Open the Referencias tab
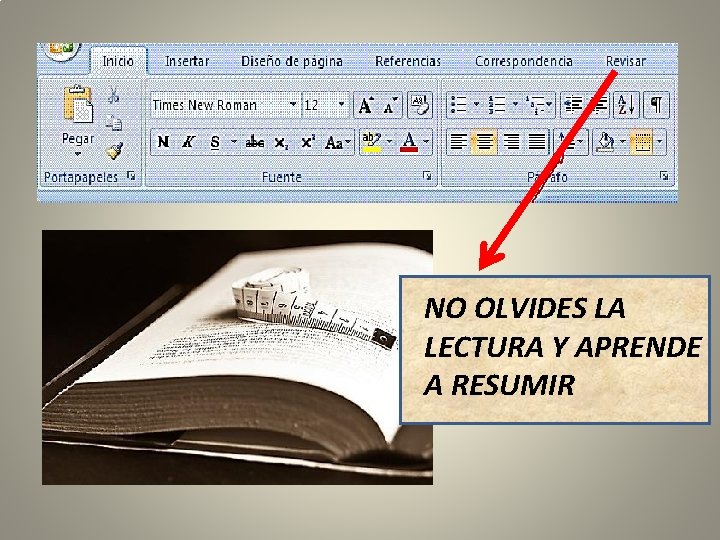Image resolution: width=720 pixels, height=540 pixels. (408, 62)
